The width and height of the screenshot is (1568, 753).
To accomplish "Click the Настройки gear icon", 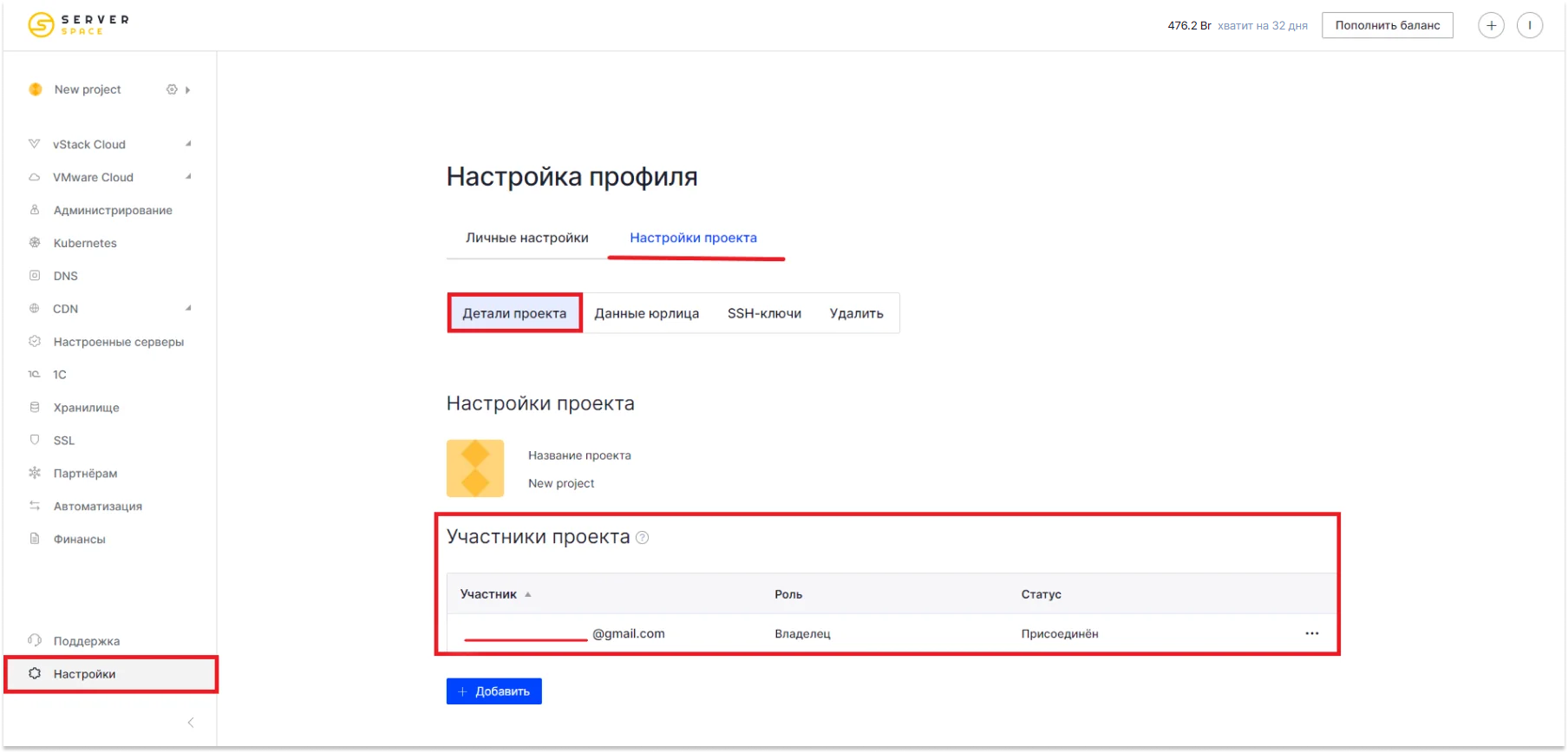I will point(35,673).
